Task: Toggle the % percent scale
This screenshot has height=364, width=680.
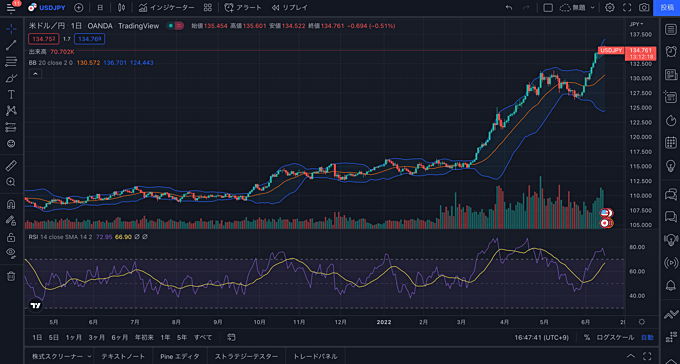Action: [x=587, y=338]
